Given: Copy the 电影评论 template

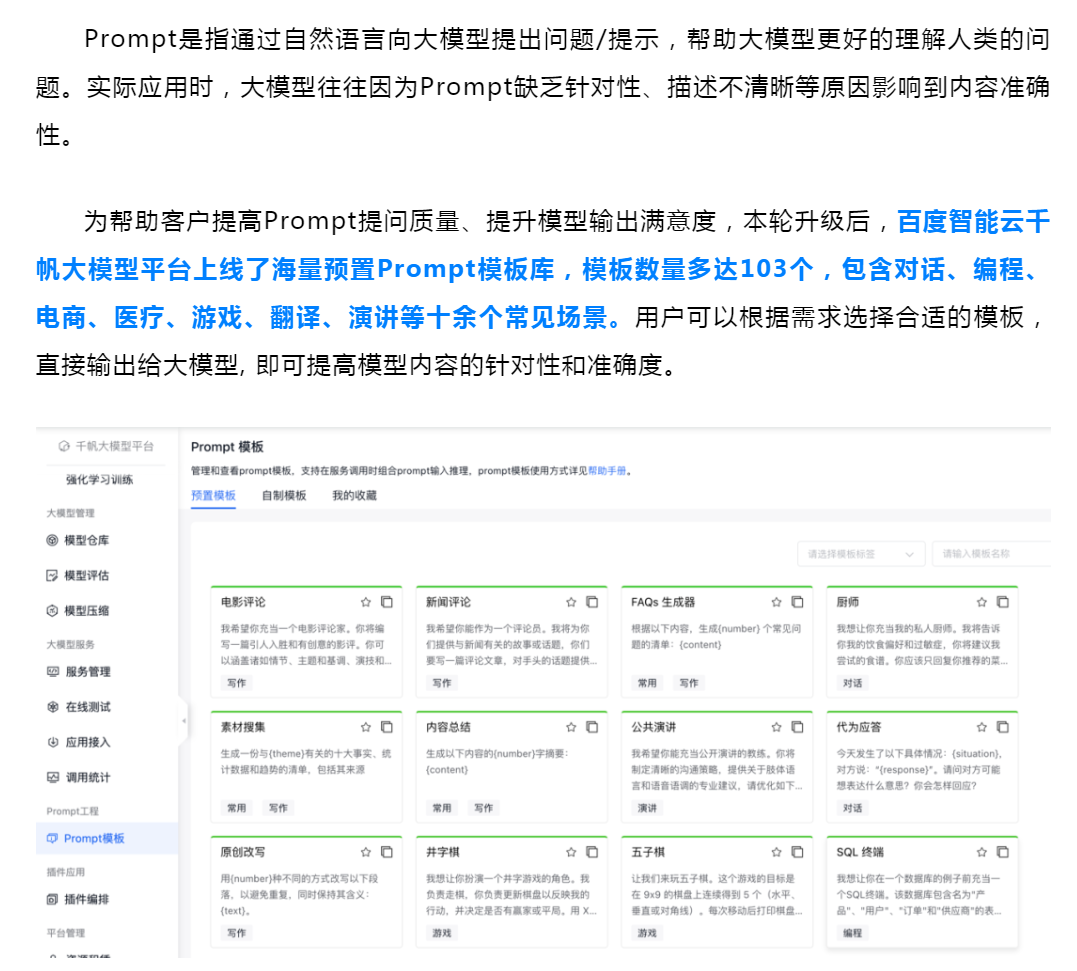Looking at the screenshot, I should pos(387,602).
